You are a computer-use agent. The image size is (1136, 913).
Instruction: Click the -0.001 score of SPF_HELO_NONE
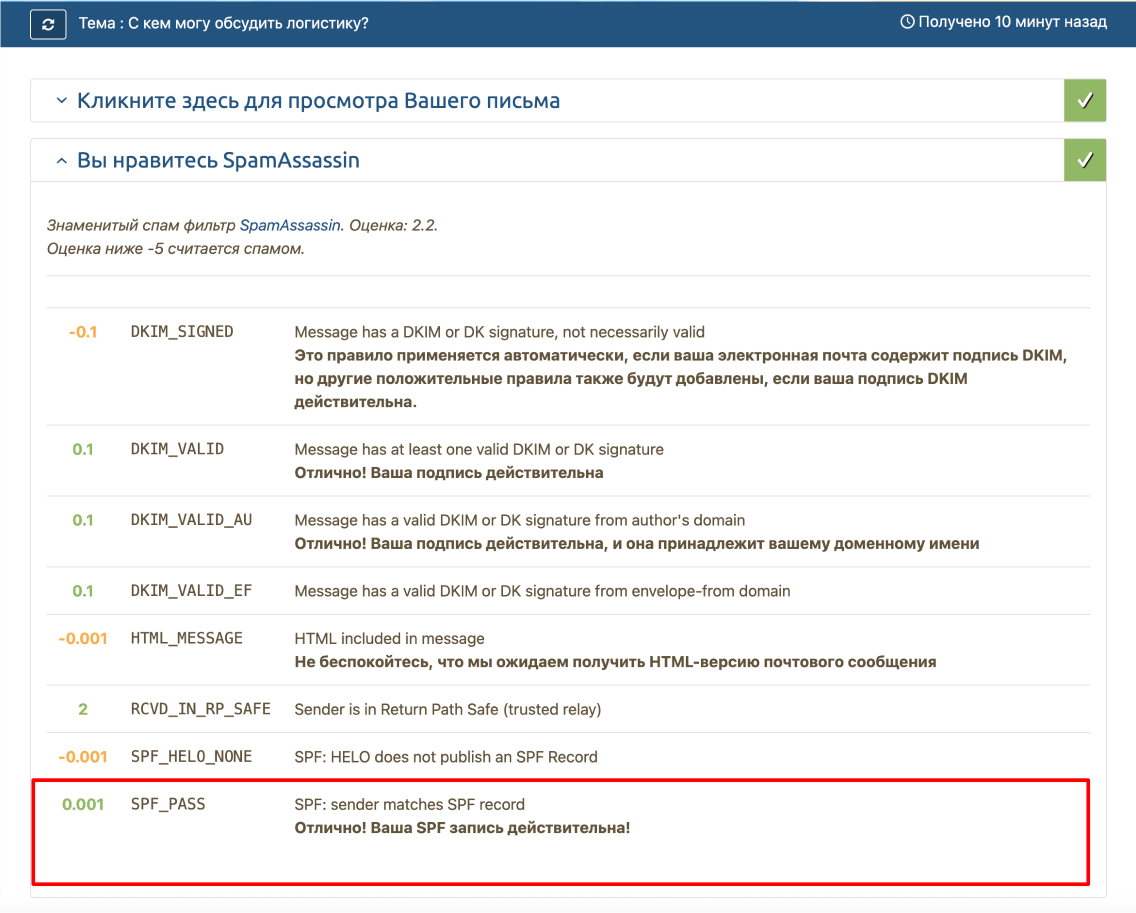click(83, 756)
